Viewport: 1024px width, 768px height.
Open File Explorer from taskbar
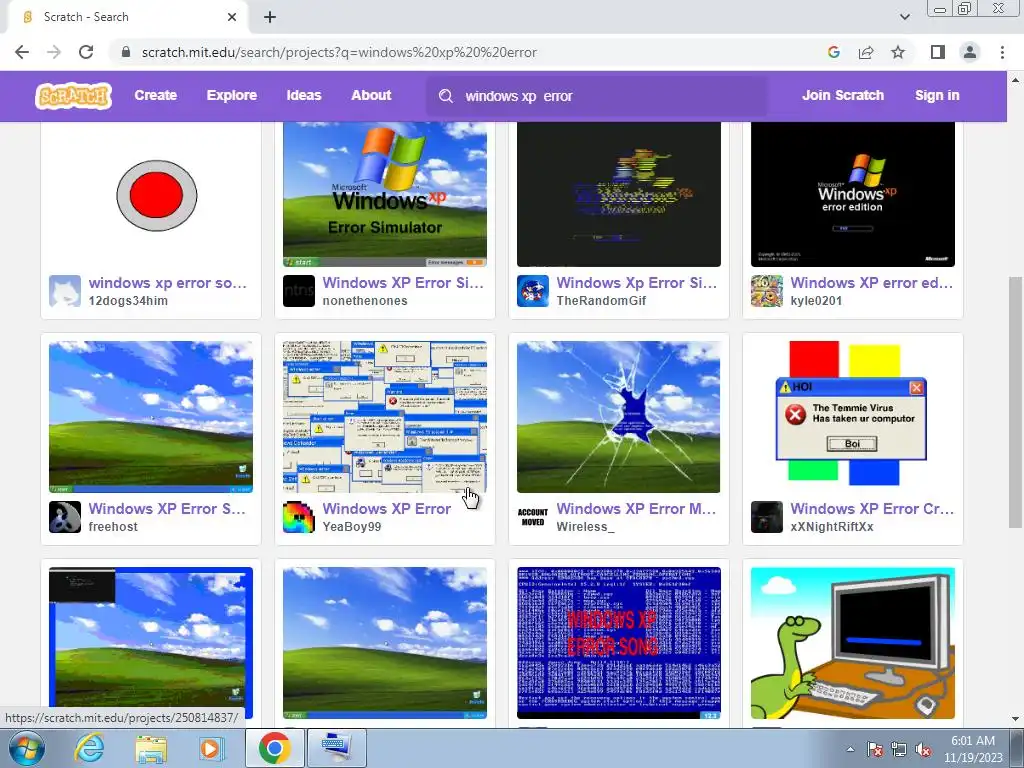click(x=151, y=749)
